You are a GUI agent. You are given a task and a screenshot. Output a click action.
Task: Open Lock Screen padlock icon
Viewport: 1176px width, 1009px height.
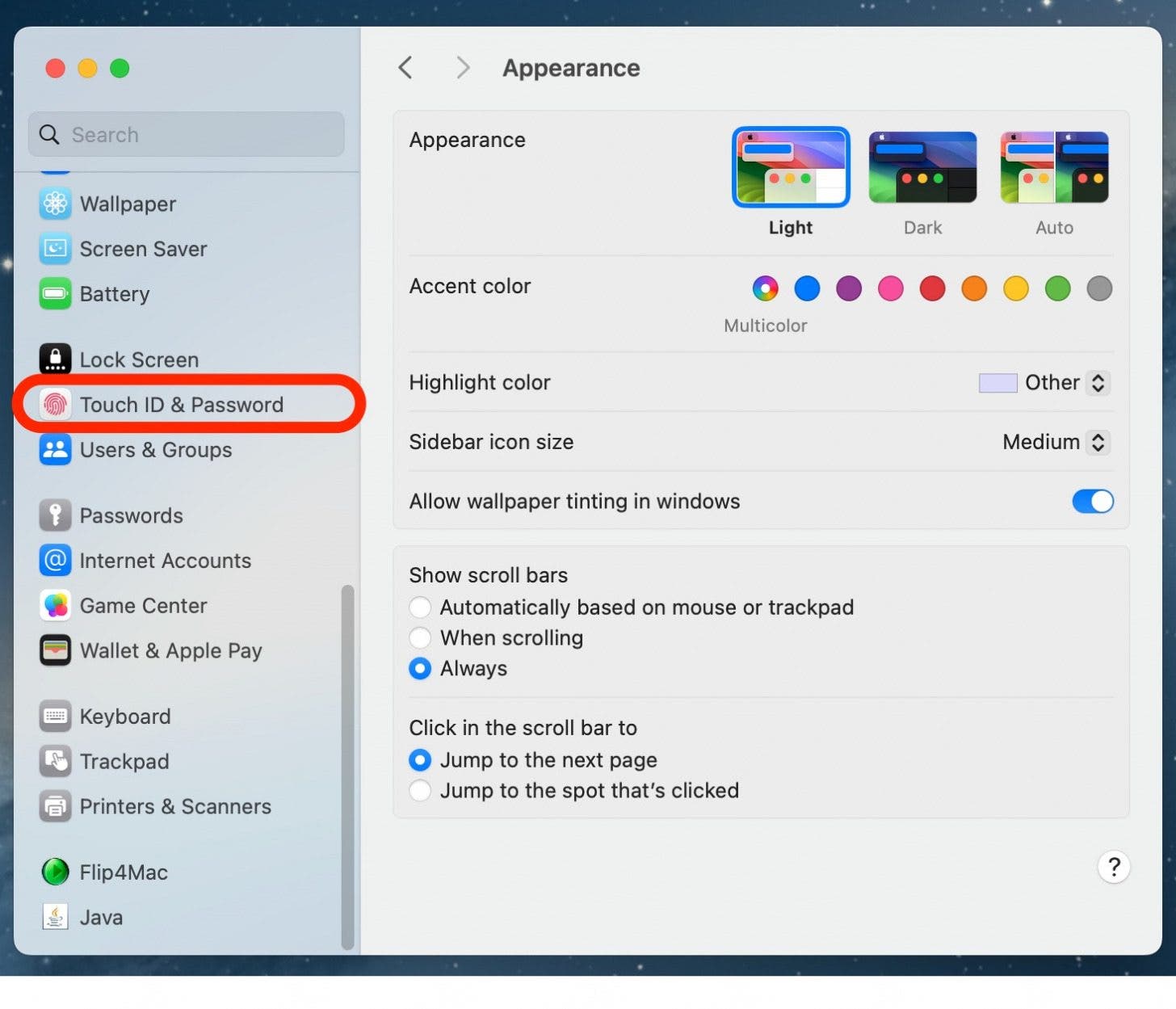[55, 359]
